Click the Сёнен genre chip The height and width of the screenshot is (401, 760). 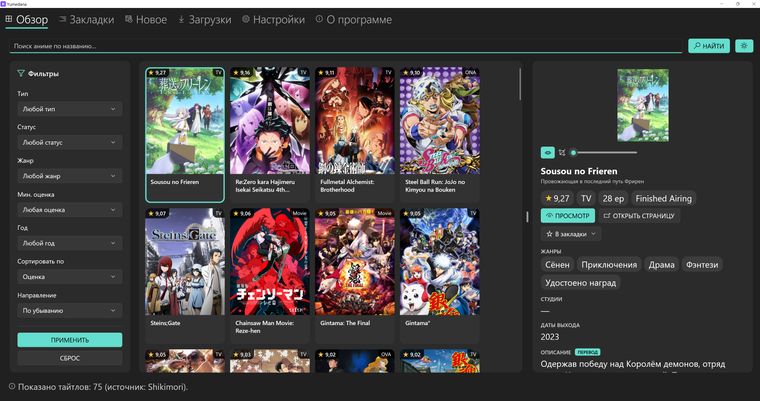557,265
